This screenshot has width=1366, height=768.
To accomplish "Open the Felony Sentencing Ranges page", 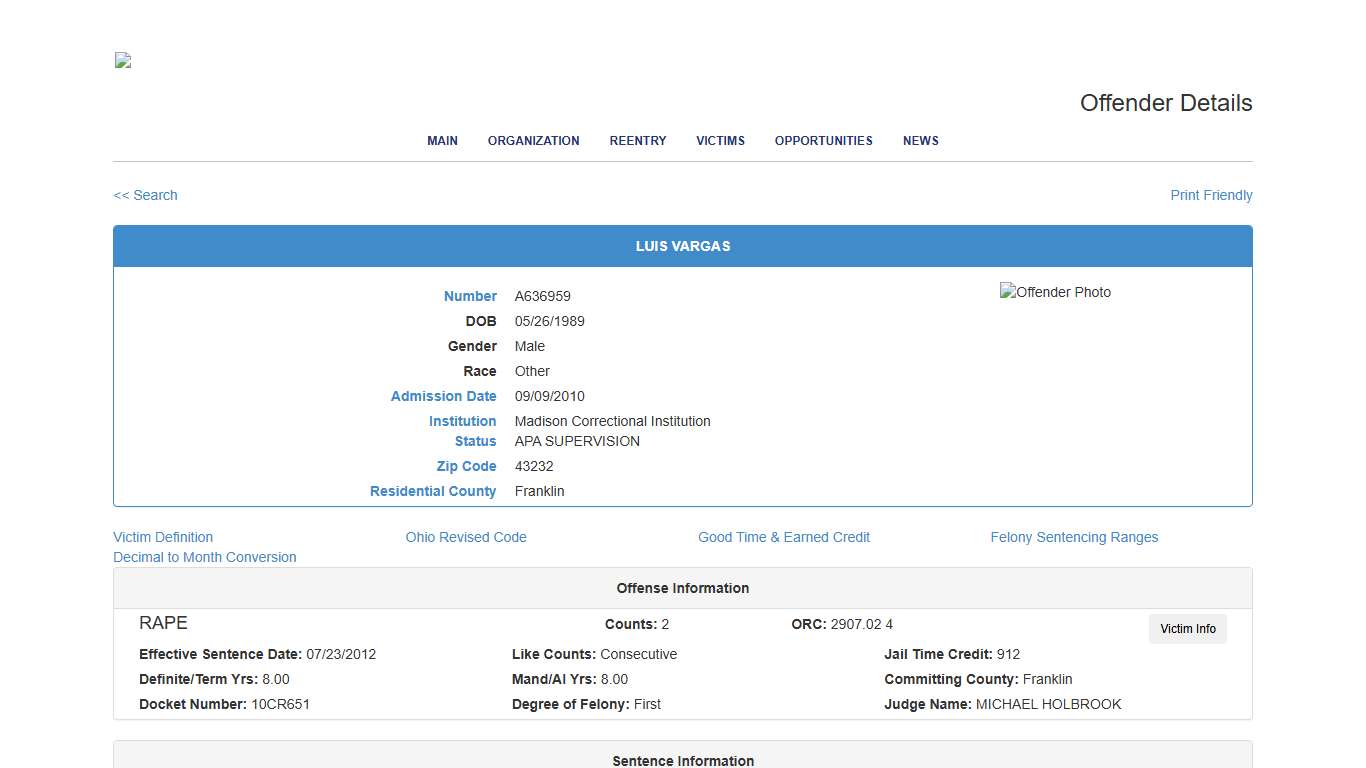I will click(1074, 537).
